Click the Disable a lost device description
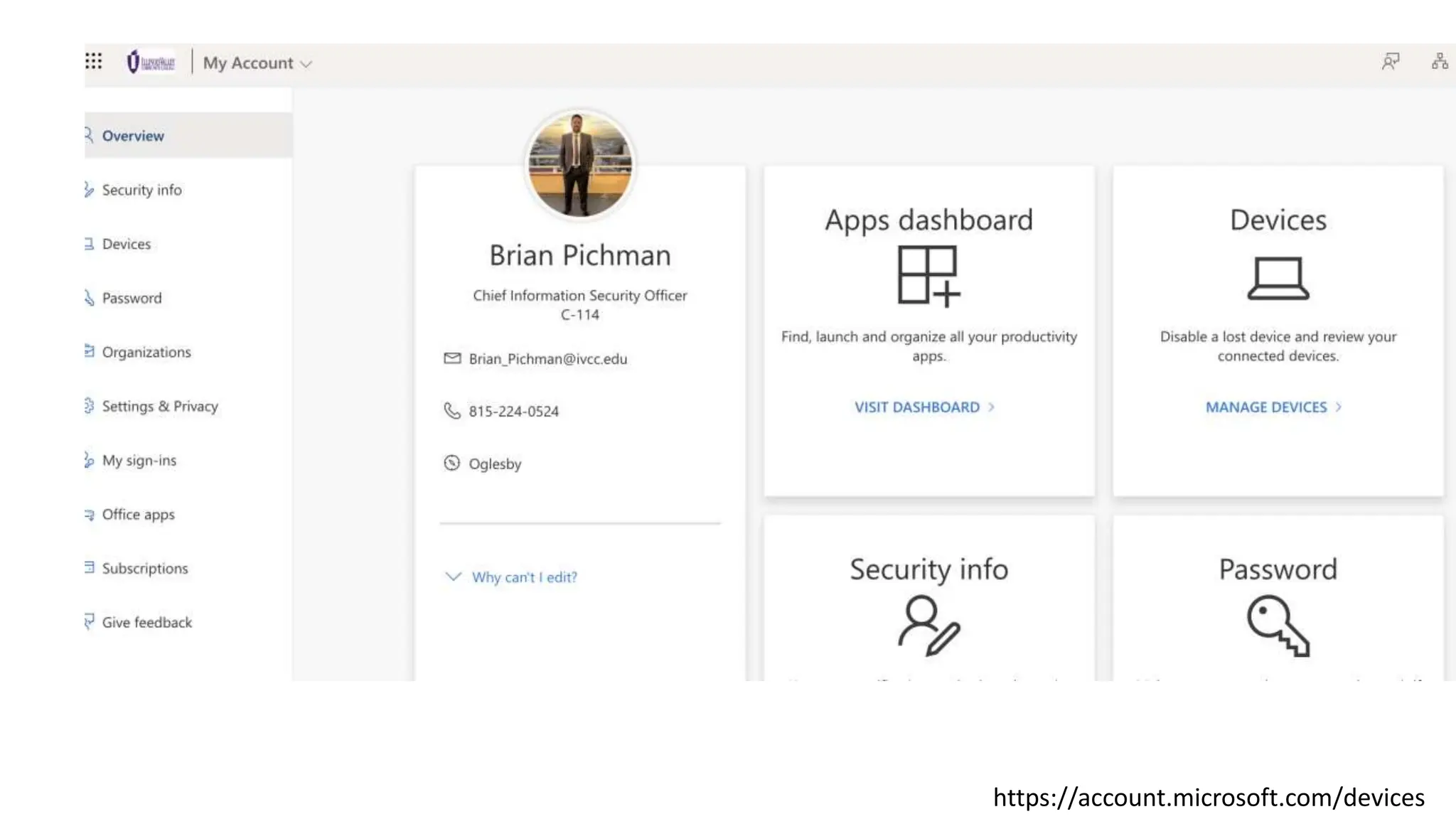 coord(1278,346)
